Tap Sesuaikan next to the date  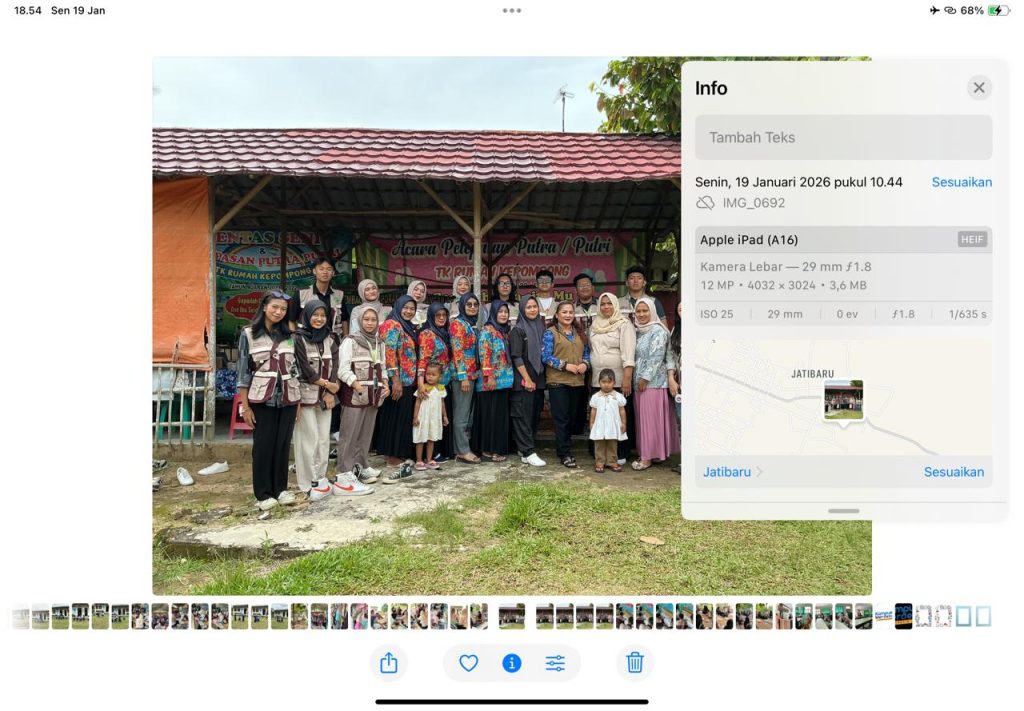961,182
